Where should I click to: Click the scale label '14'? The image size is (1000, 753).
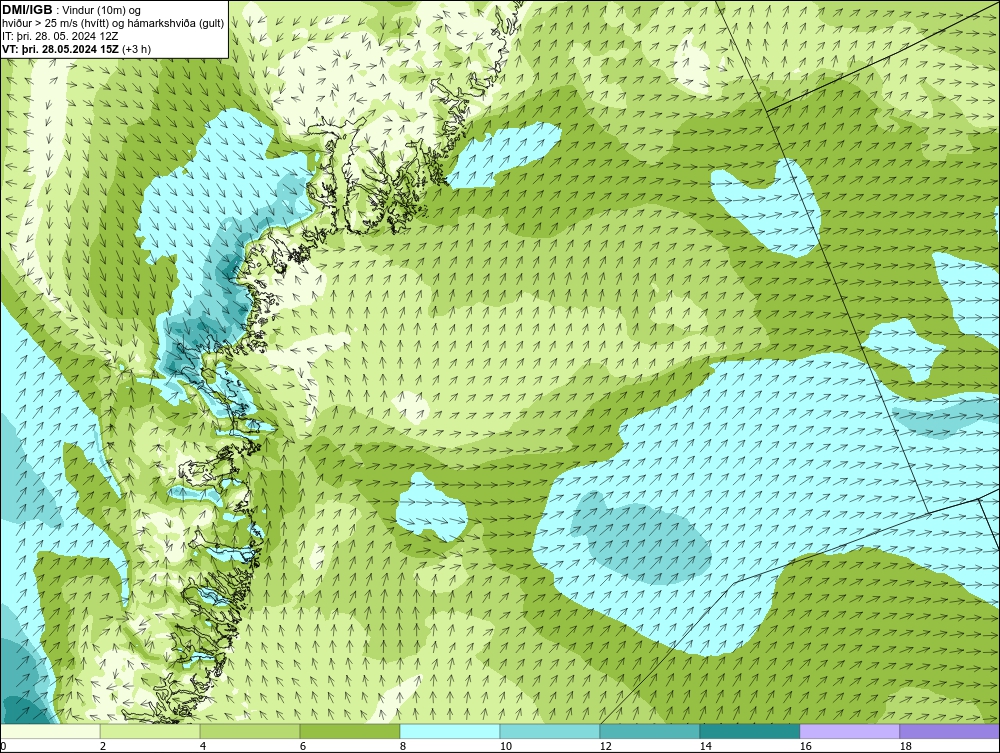tap(705, 746)
